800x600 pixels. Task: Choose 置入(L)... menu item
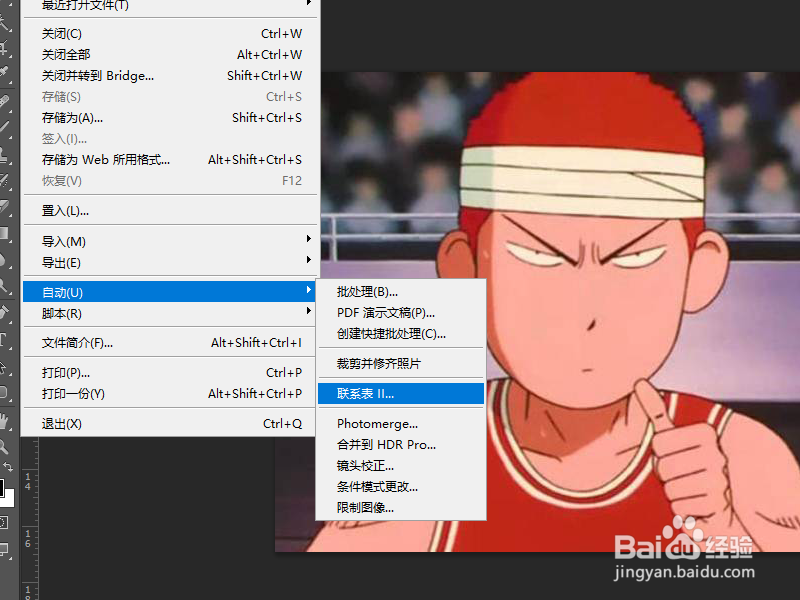point(170,211)
